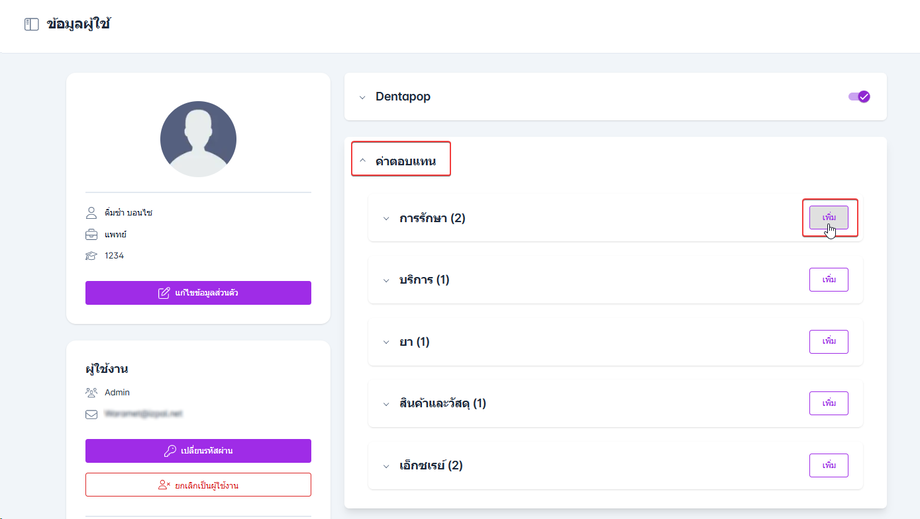Expand the การรักษา (2) row
Viewport: 920px width, 519px height.
click(x=387, y=219)
